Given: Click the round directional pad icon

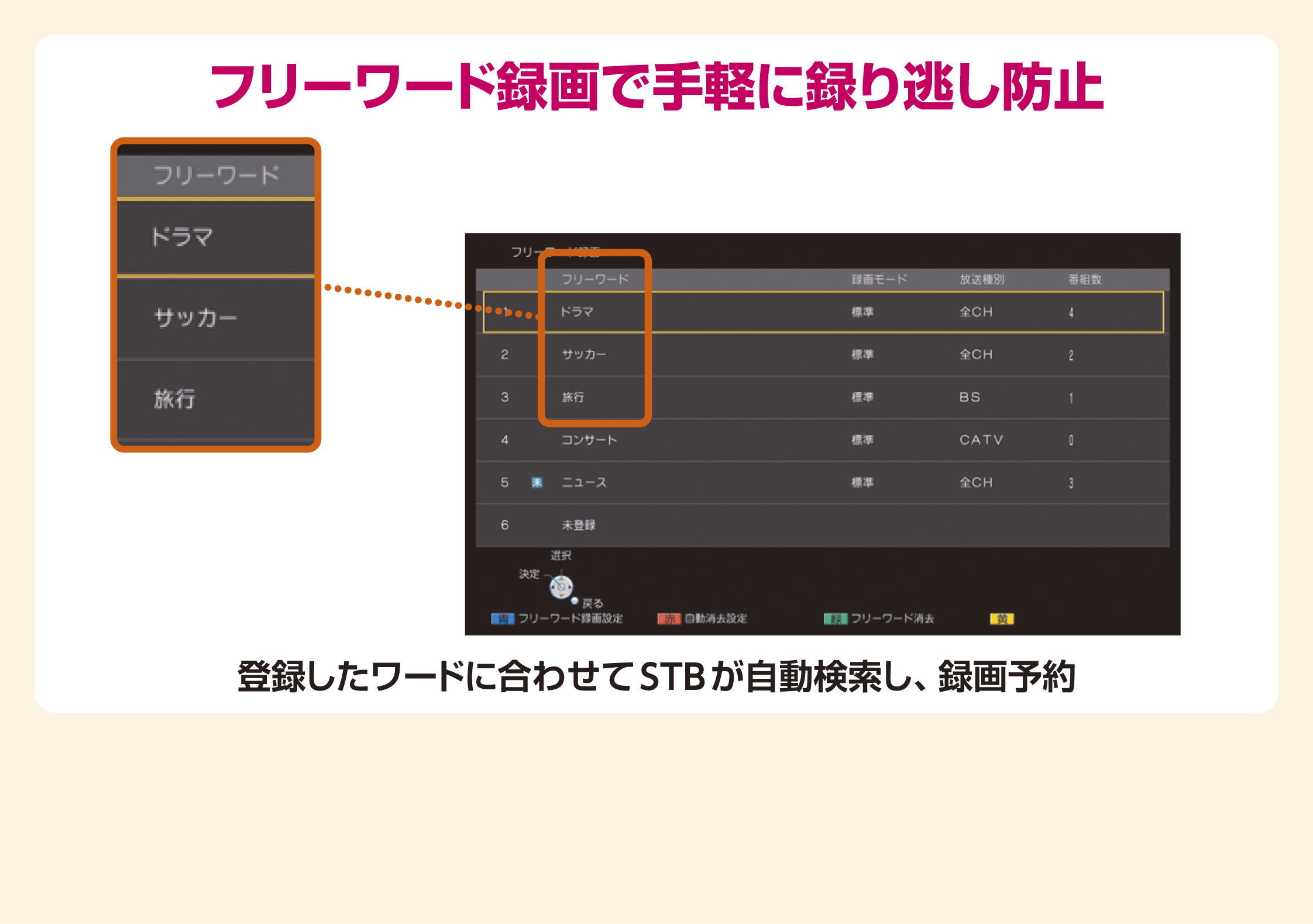Looking at the screenshot, I should (x=561, y=586).
